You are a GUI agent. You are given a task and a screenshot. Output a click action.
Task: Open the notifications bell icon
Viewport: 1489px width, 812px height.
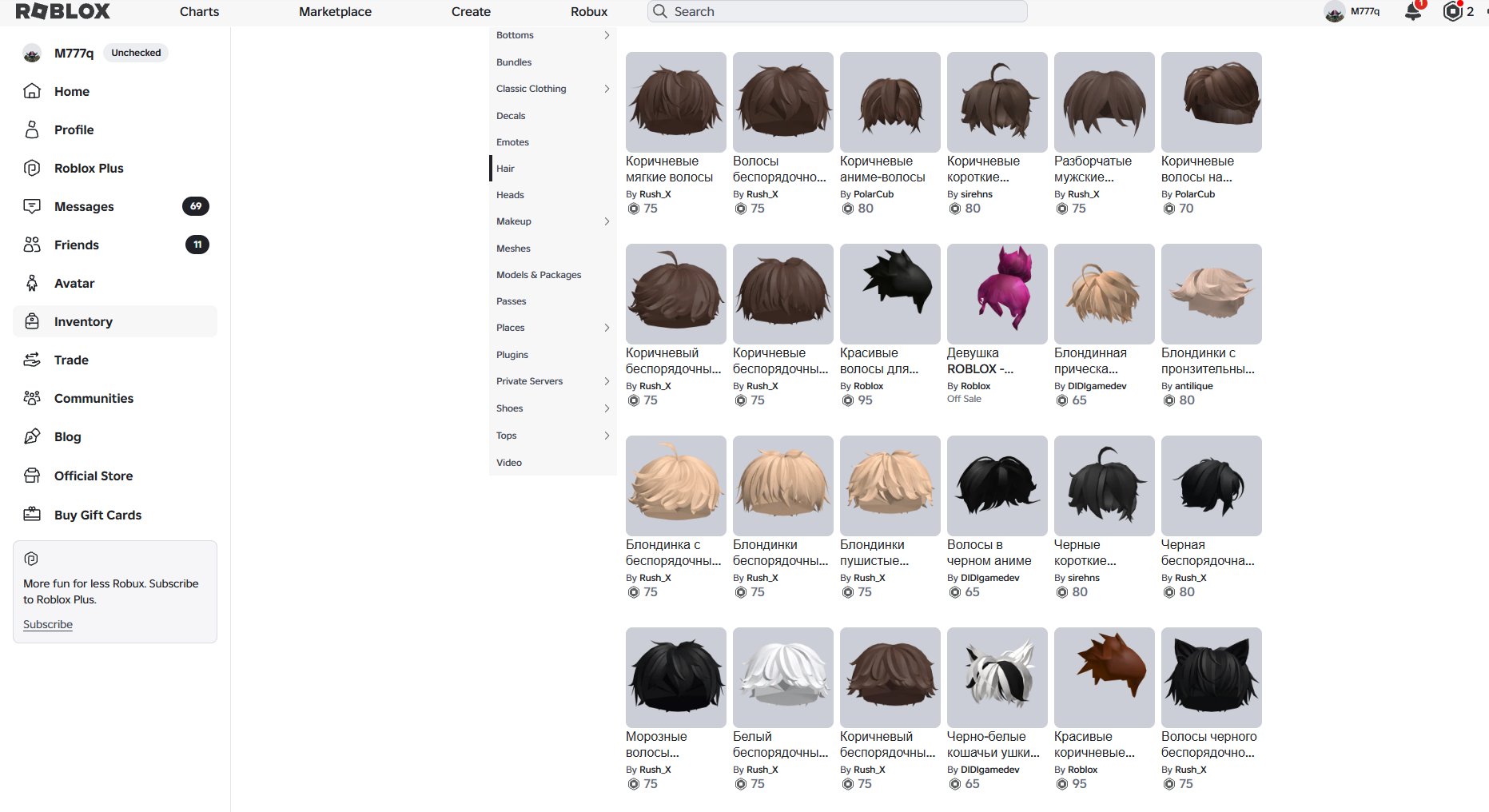tap(1413, 11)
